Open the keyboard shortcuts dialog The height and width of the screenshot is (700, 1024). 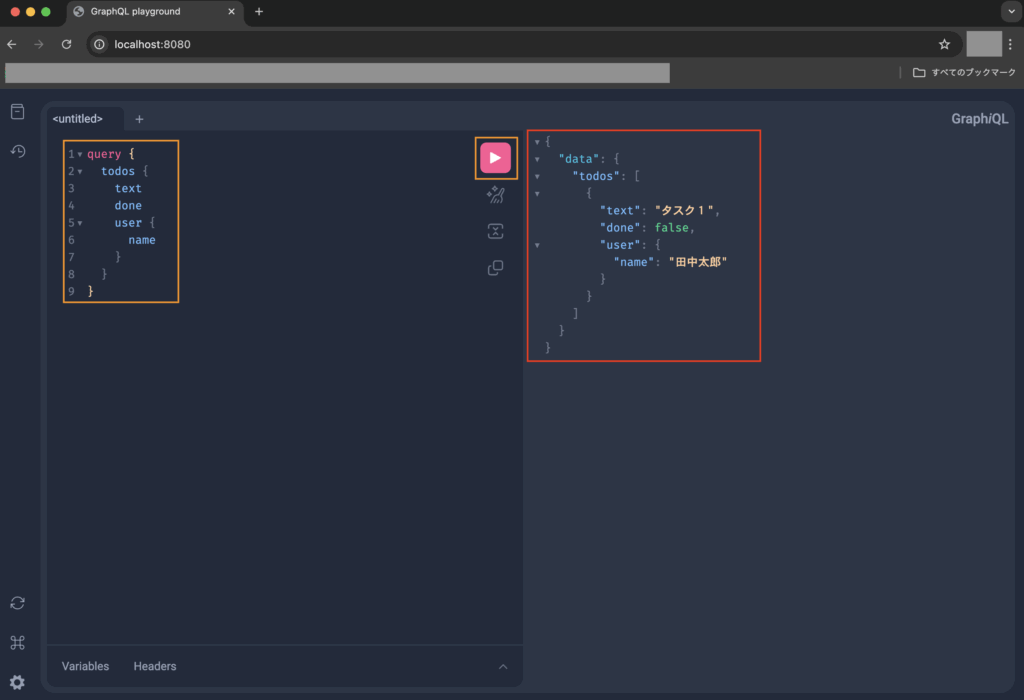click(x=17, y=642)
